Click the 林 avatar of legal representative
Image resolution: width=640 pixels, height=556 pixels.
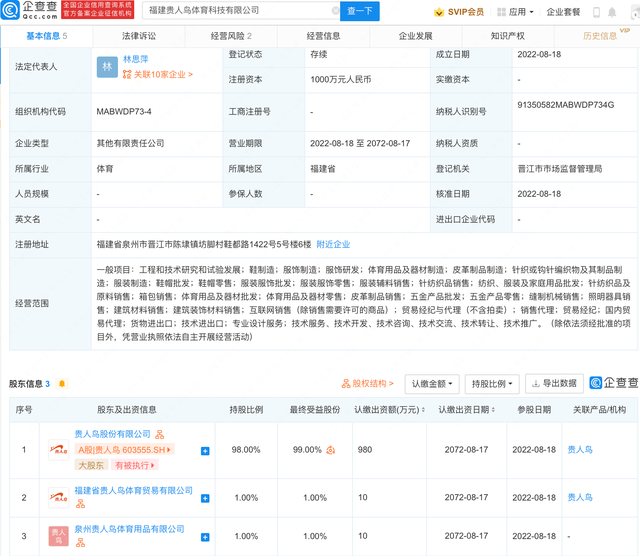[x=107, y=67]
